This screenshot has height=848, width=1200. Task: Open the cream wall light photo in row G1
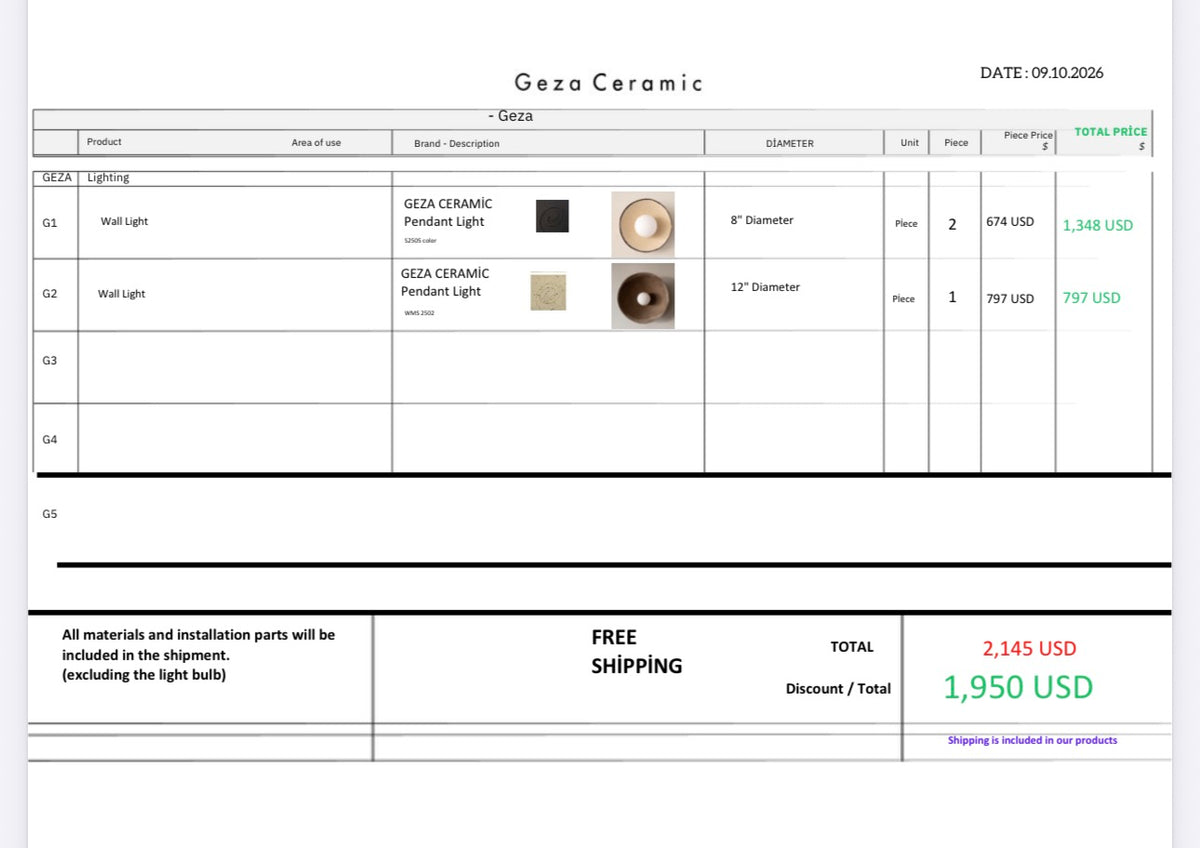coord(643,224)
